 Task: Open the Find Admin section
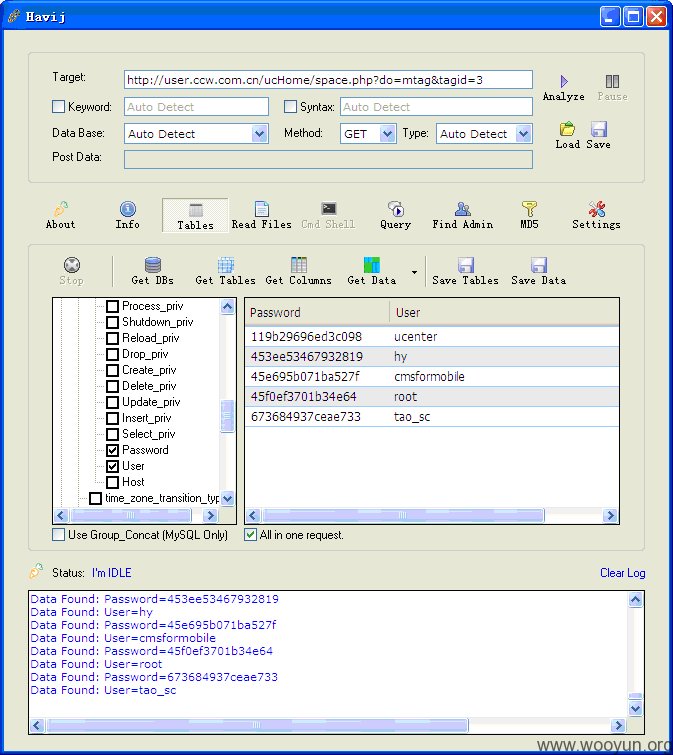coord(463,215)
